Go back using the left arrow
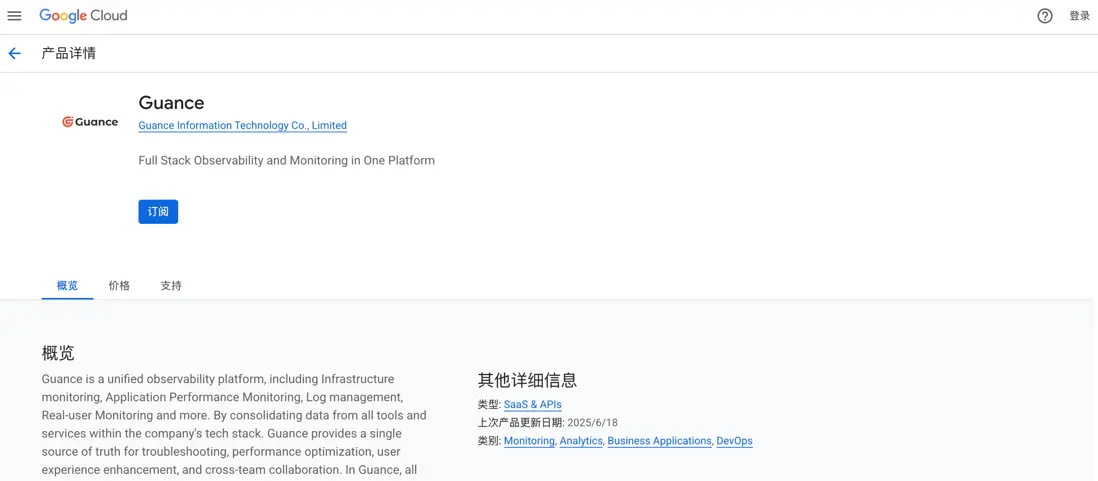1098x481 pixels. (15, 54)
